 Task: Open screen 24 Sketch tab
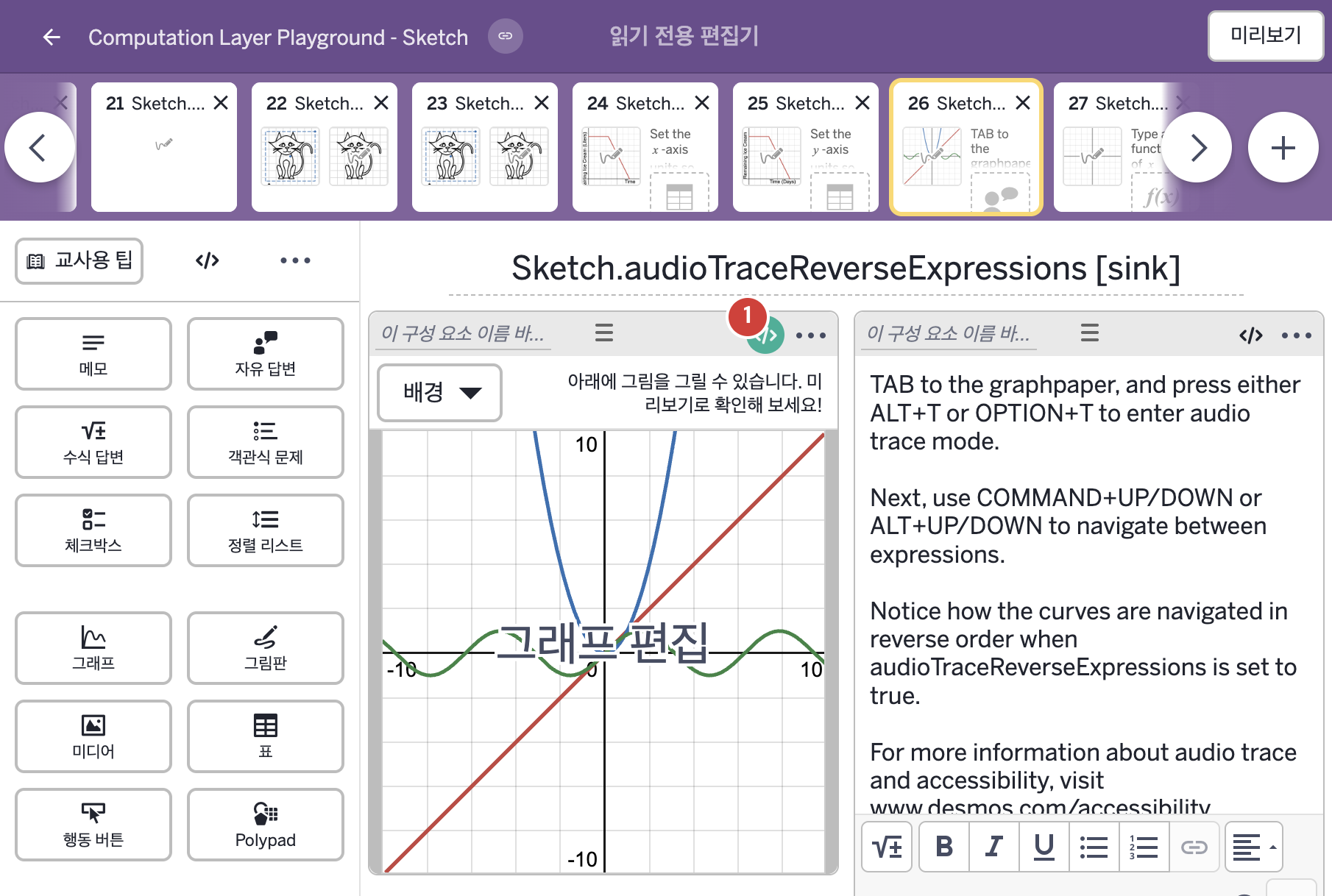(645, 147)
